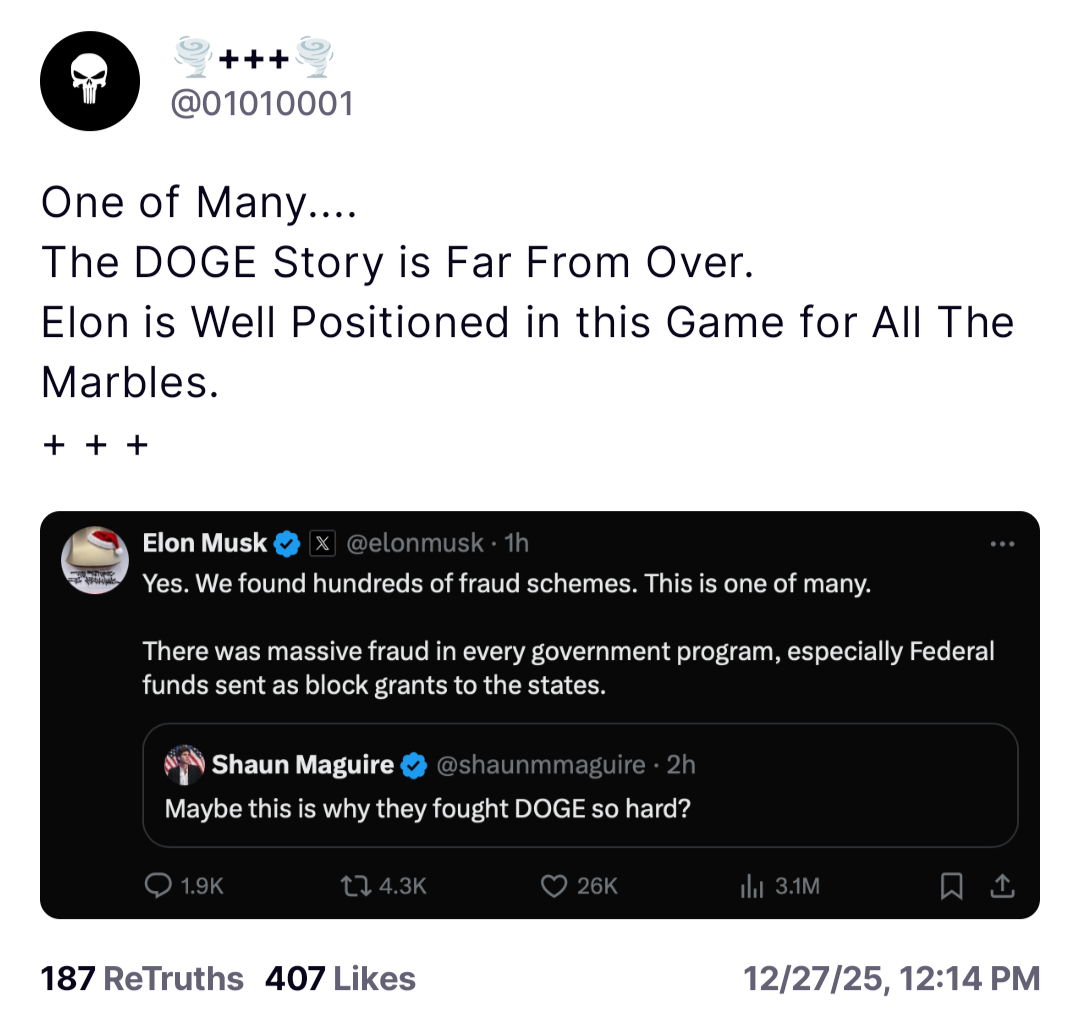Open the @shaunmmaguire handle link
The height and width of the screenshot is (1011, 1080).
tap(541, 765)
